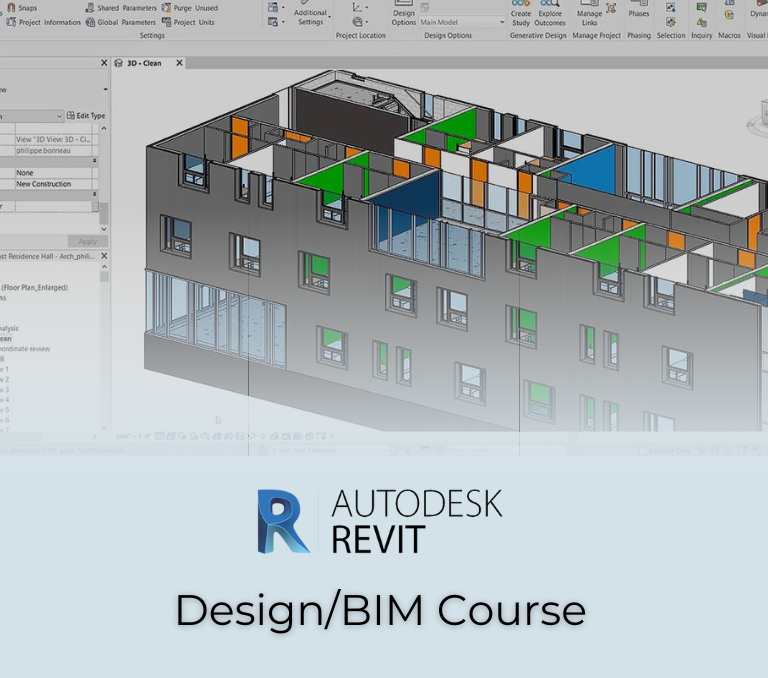Click upper icon in Inquiry panel

point(701,8)
